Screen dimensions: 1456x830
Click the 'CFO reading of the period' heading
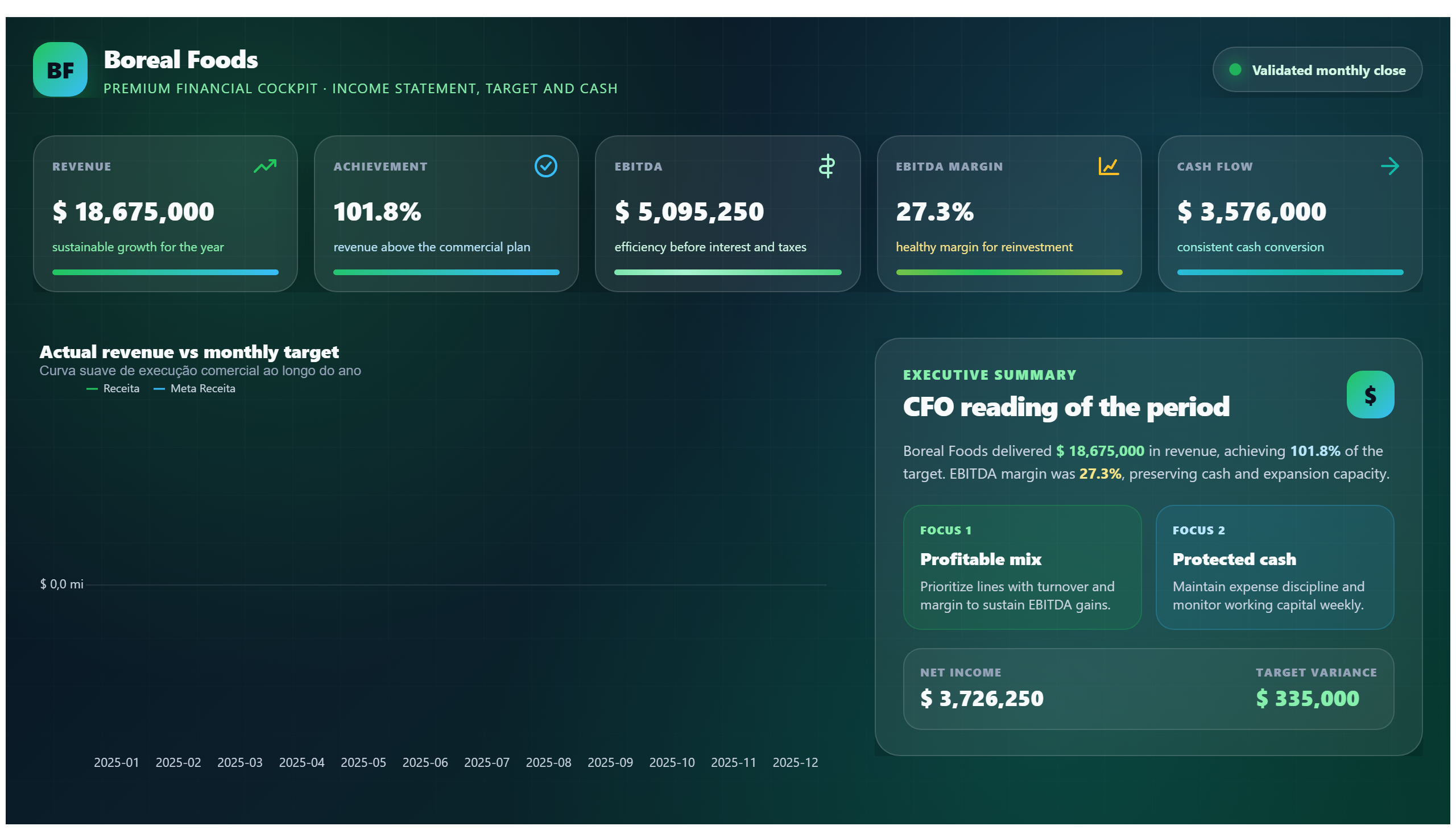(x=1066, y=407)
